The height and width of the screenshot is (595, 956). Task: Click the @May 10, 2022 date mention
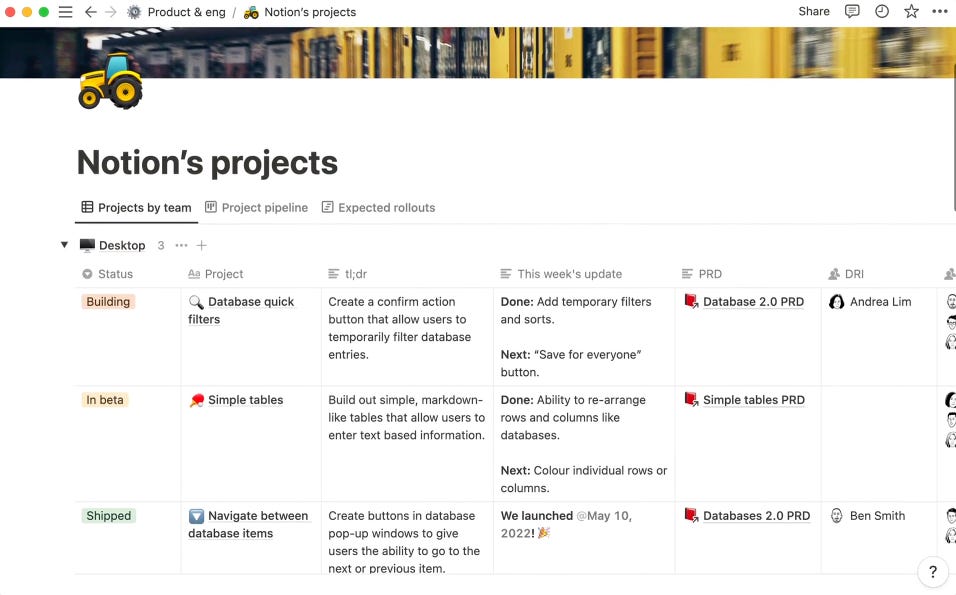click(566, 524)
